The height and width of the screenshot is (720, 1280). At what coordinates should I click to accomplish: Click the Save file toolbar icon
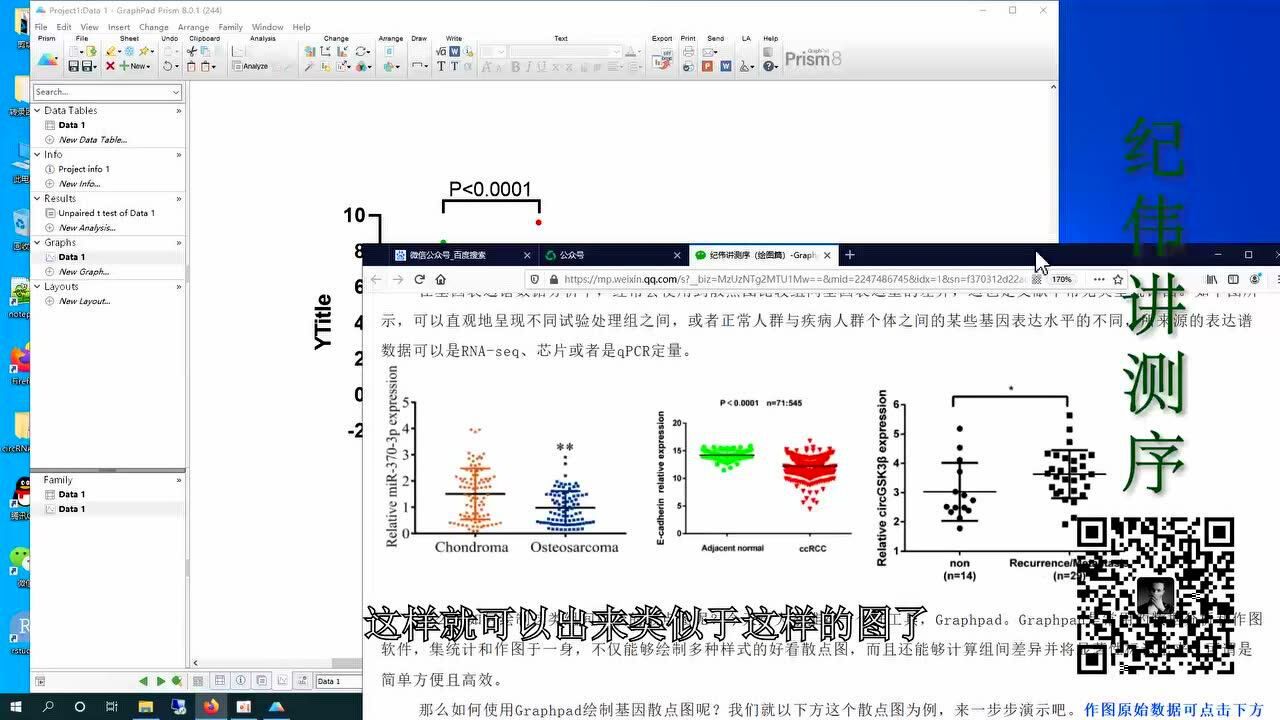73,66
